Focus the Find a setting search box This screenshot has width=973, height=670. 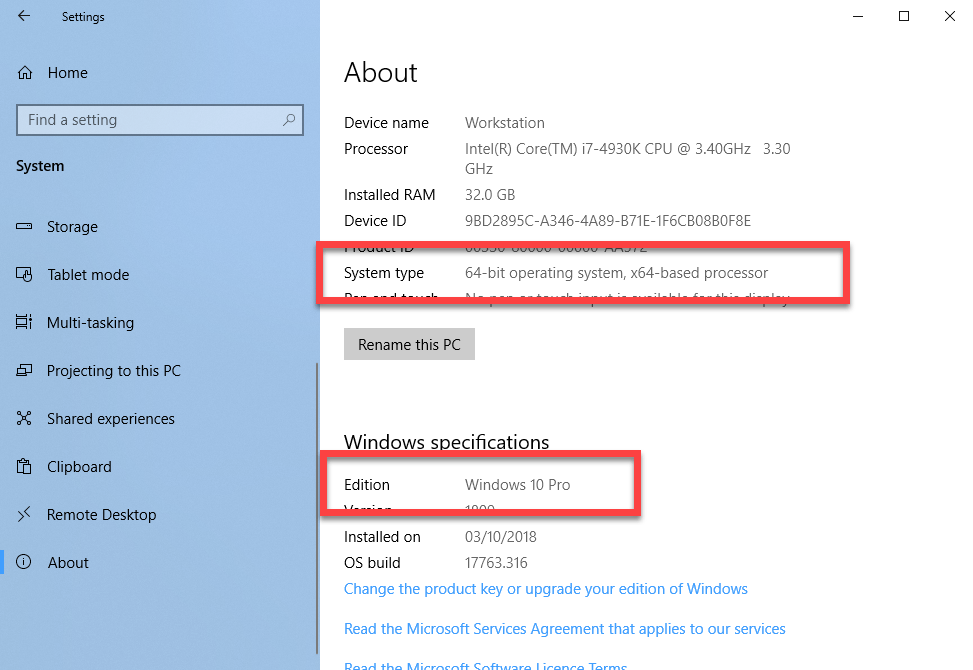click(x=159, y=120)
